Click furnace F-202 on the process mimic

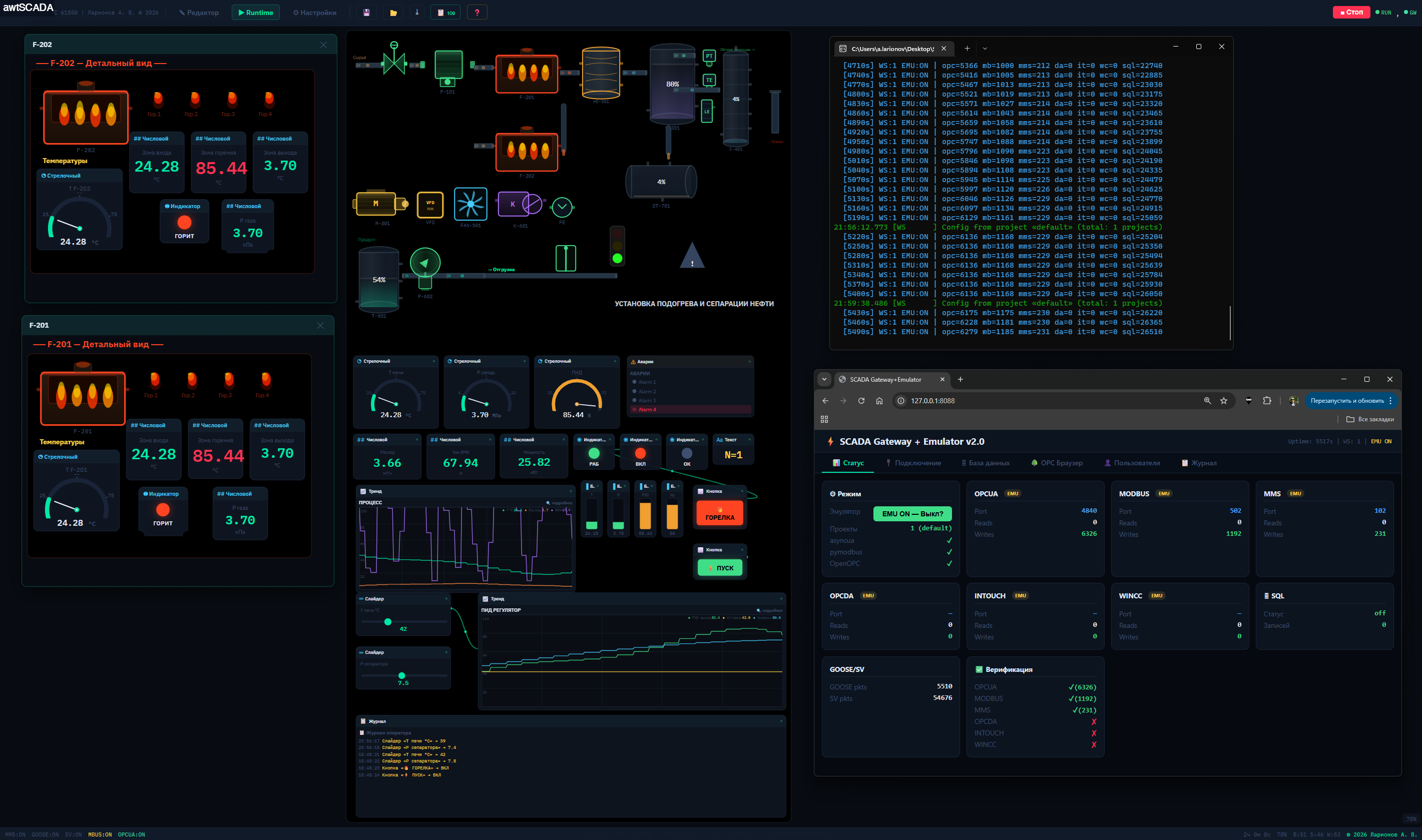(527, 151)
